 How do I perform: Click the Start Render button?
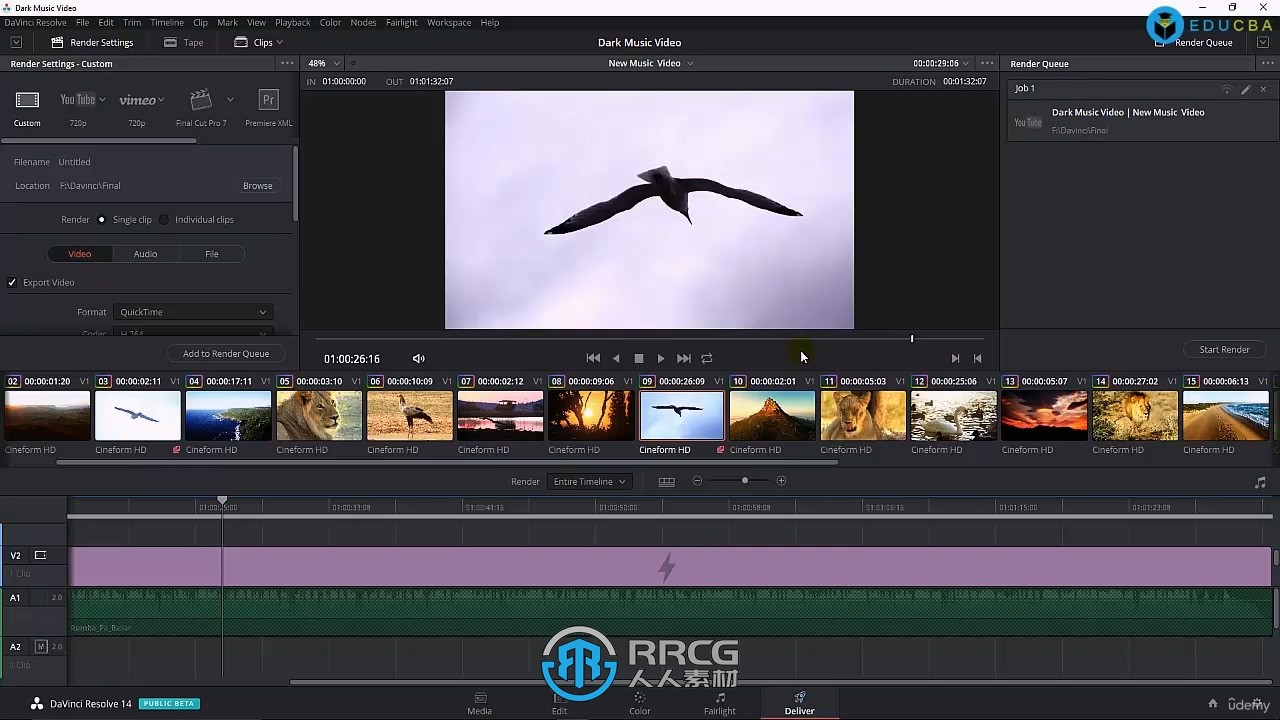(1224, 349)
